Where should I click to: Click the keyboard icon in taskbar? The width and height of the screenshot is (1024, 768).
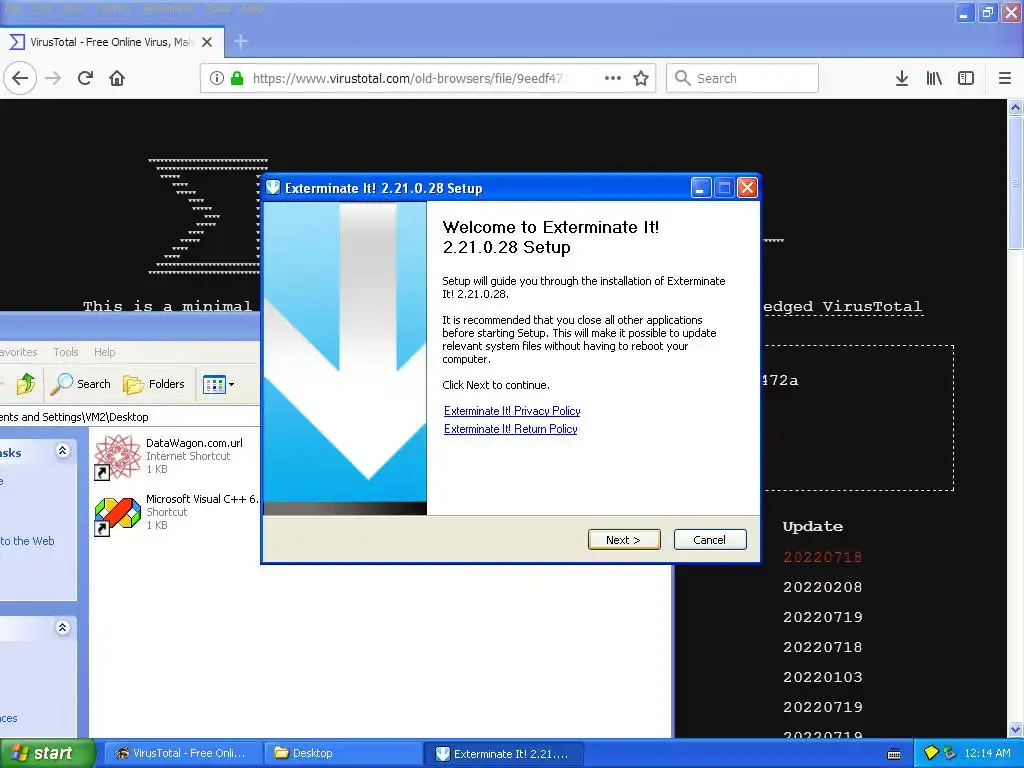pyautogui.click(x=894, y=754)
